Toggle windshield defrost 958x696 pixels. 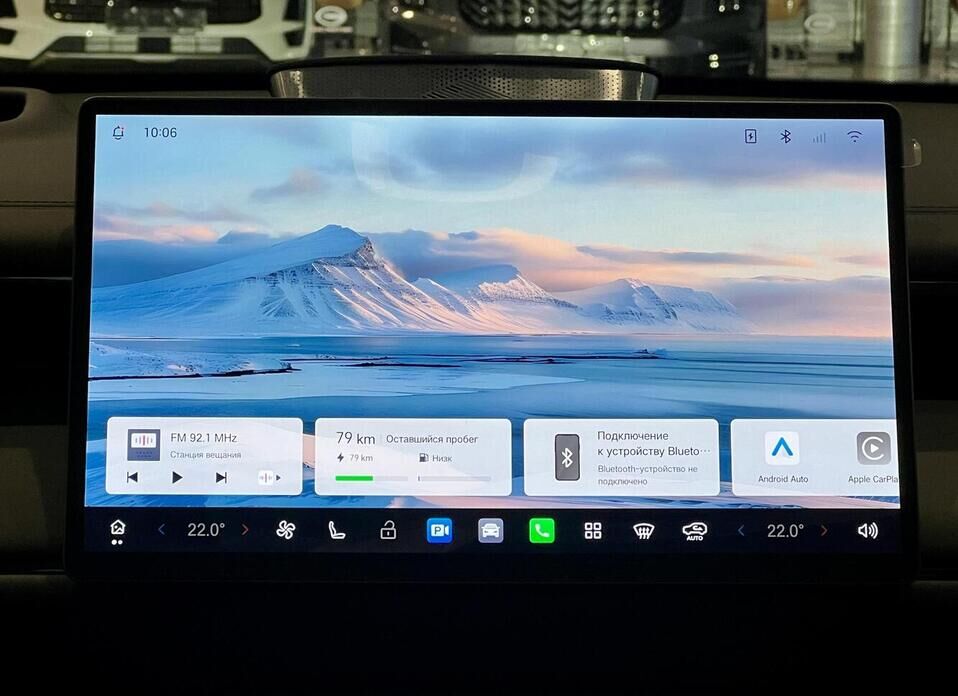(x=644, y=530)
